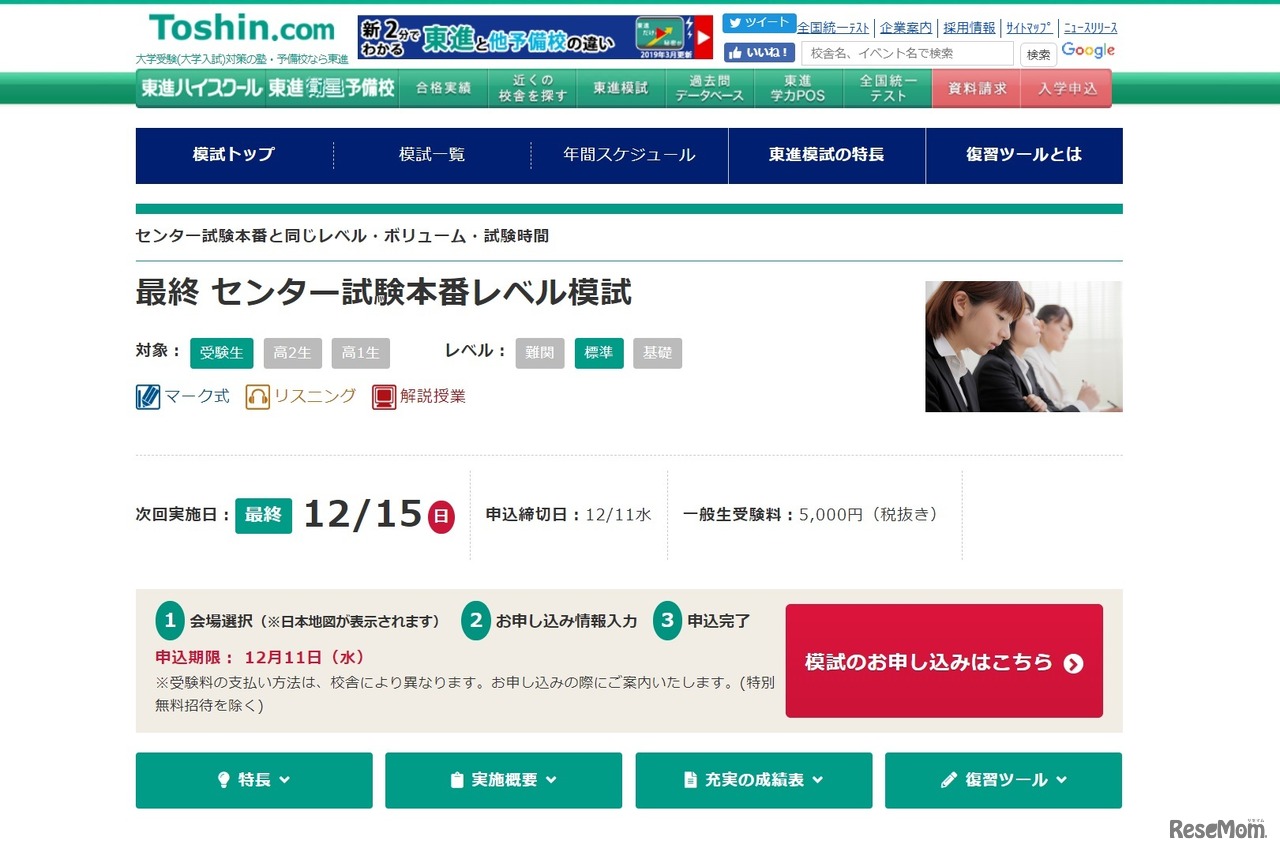Select the 高1生 target tag
Screen dimensions: 1280x852
pos(361,353)
